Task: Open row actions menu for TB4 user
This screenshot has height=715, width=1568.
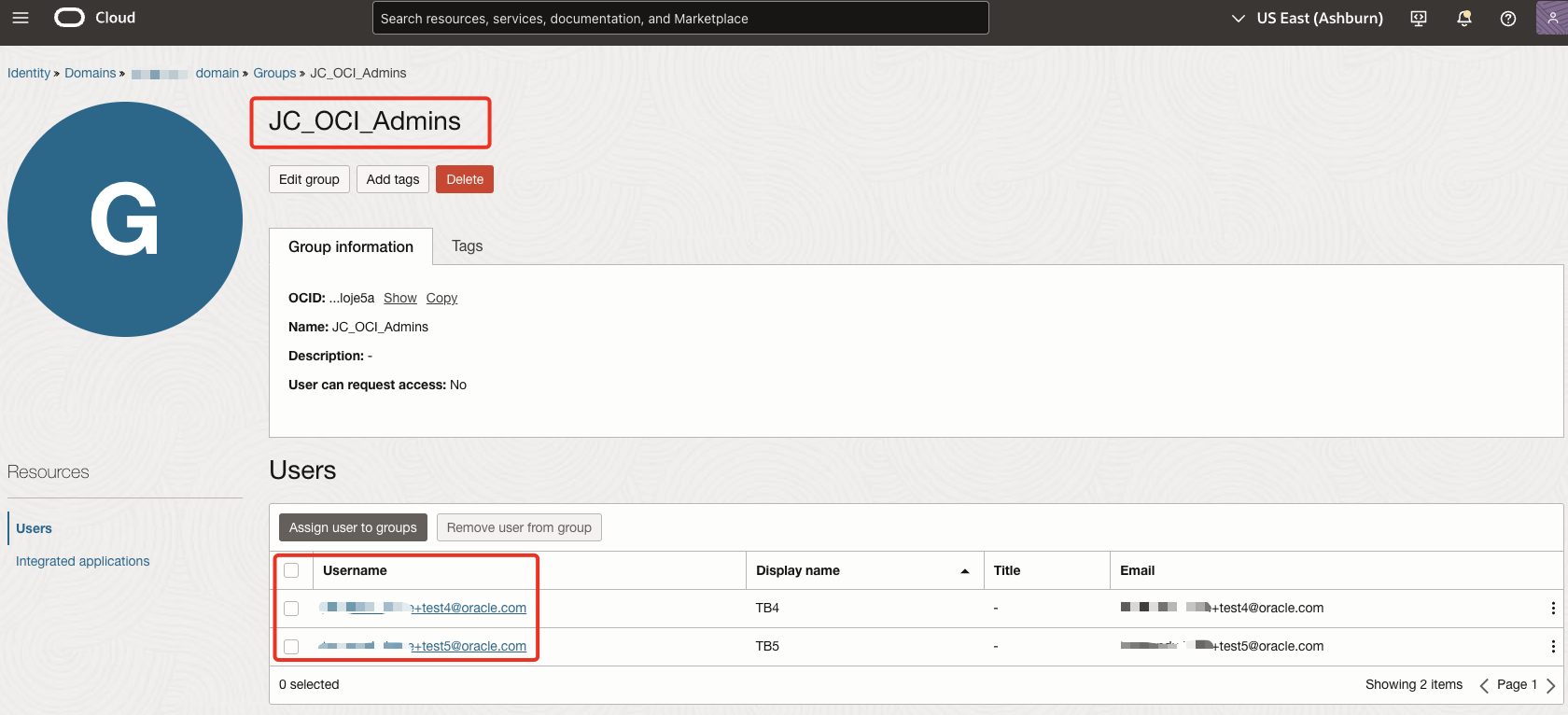Action: (1553, 609)
